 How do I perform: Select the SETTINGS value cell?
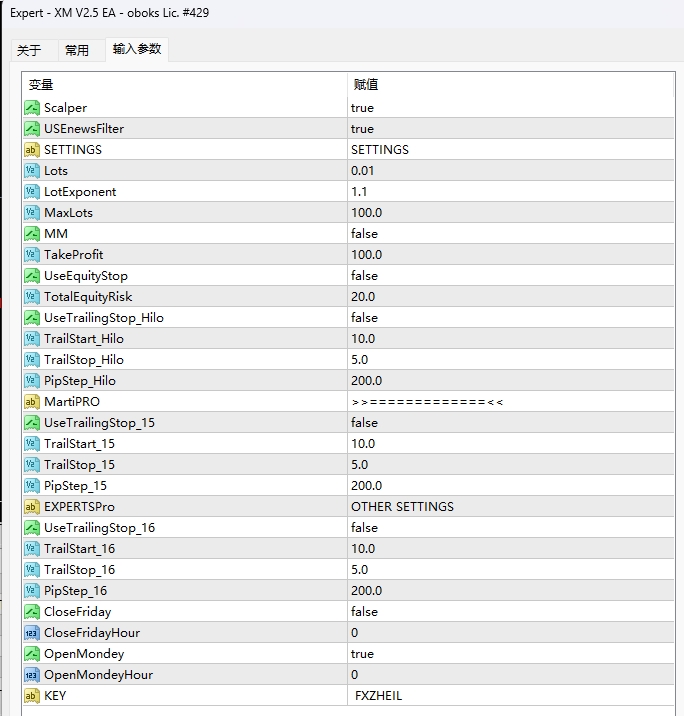(x=510, y=150)
